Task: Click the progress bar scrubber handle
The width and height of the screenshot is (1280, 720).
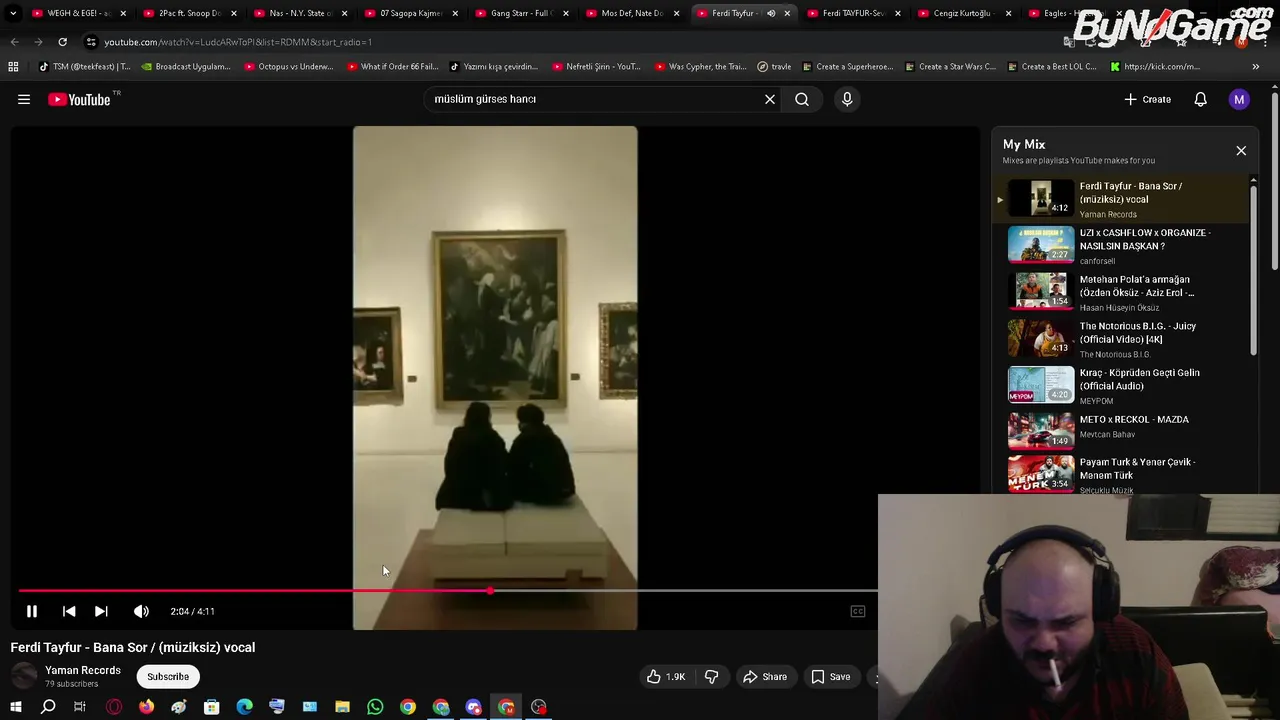Action: coord(490,591)
